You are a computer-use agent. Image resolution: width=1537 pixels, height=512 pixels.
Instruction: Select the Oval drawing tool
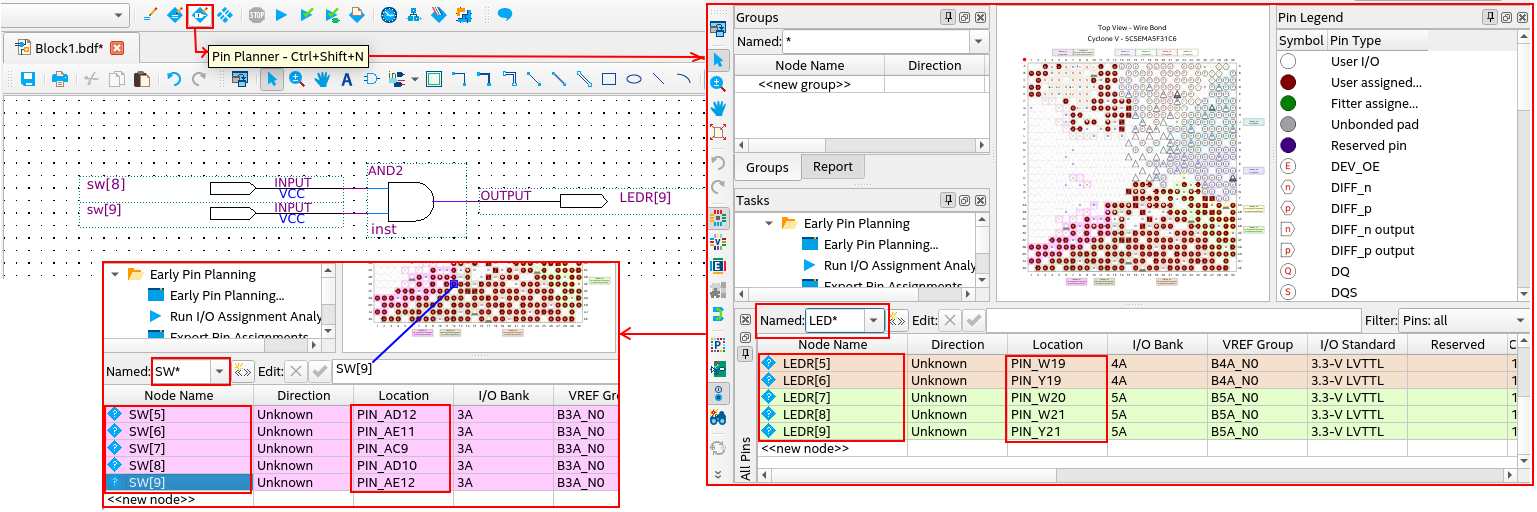tap(634, 79)
